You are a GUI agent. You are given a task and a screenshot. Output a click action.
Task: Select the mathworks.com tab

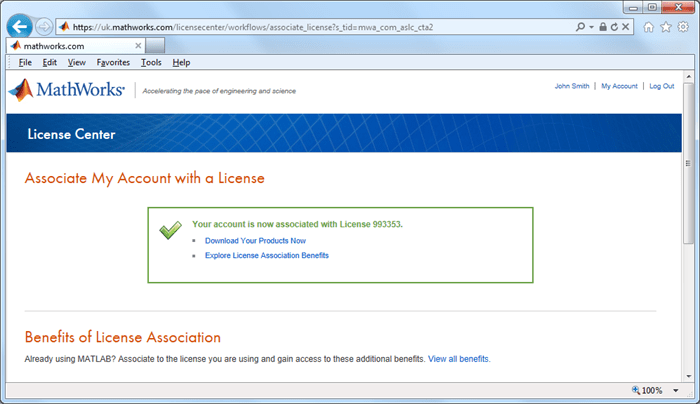pos(75,46)
